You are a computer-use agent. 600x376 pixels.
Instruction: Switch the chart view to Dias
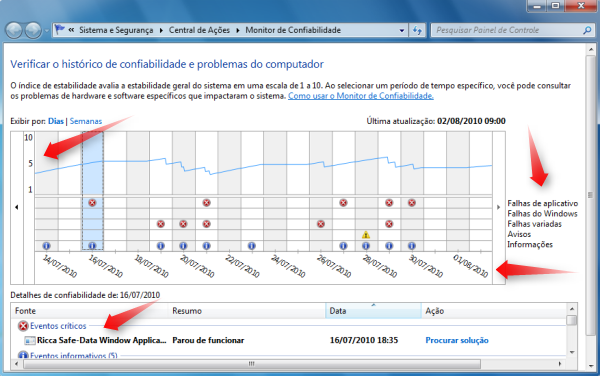(56, 121)
